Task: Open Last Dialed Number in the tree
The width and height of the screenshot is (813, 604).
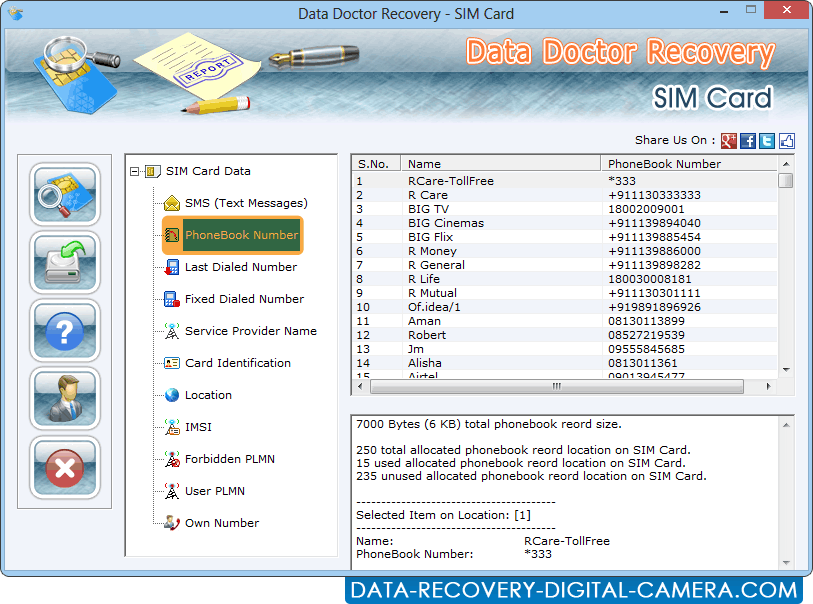Action: (241, 267)
